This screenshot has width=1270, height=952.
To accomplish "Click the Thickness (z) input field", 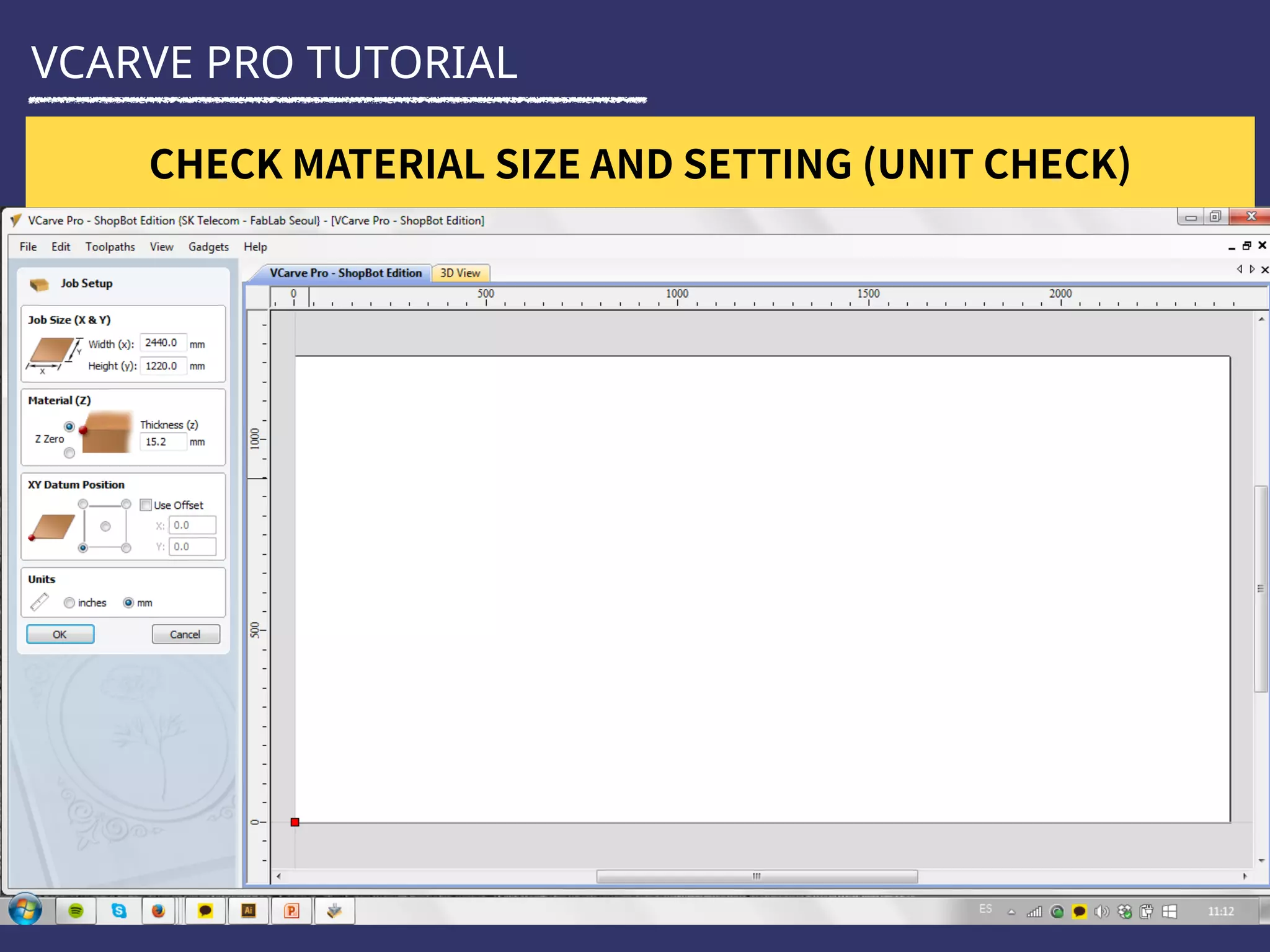I will tap(163, 442).
